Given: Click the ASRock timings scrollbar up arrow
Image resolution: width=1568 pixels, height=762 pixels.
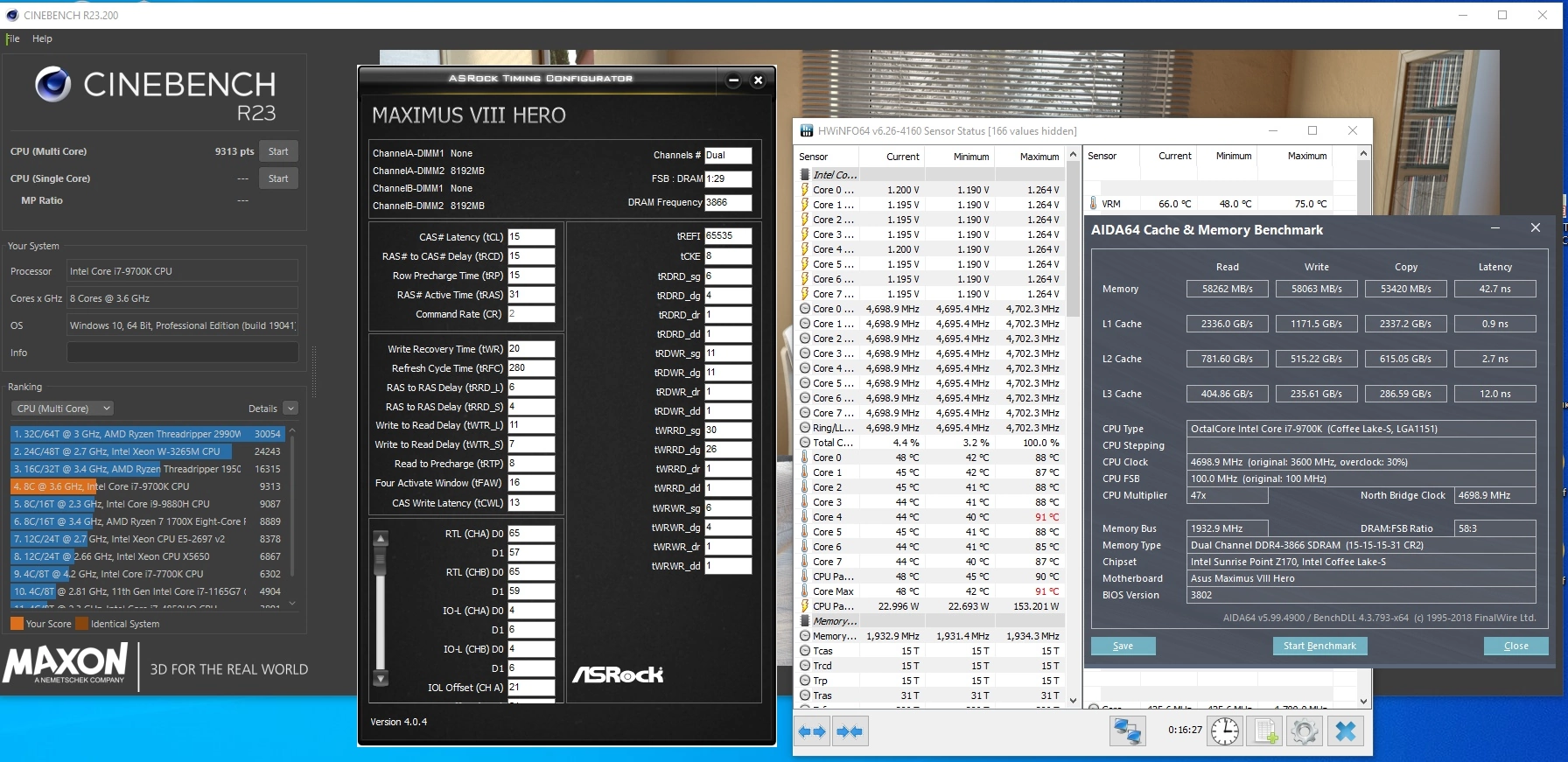Looking at the screenshot, I should [x=381, y=538].
